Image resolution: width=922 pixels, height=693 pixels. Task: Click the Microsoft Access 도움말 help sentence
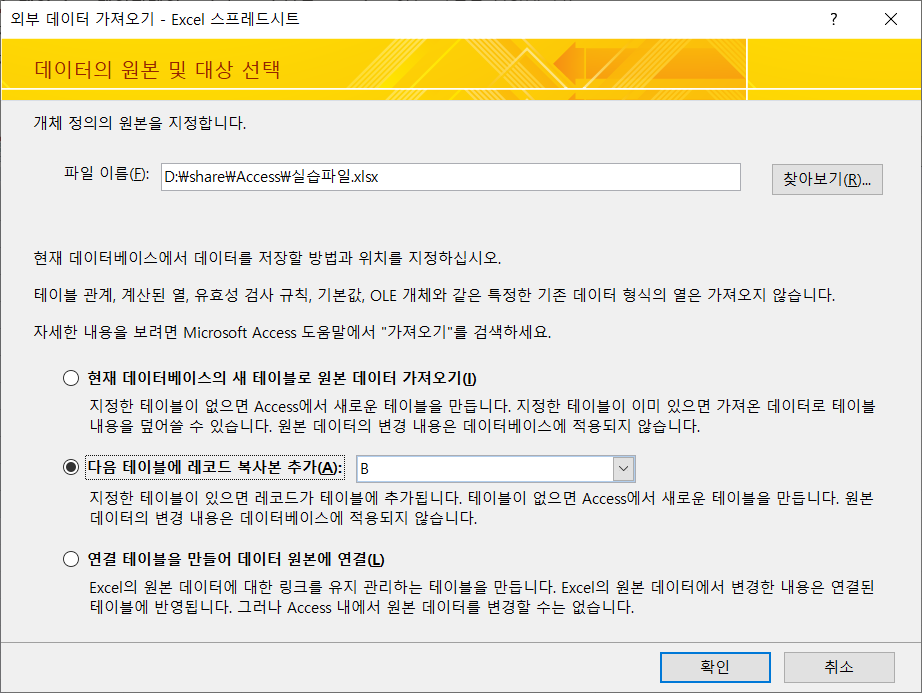(x=292, y=332)
